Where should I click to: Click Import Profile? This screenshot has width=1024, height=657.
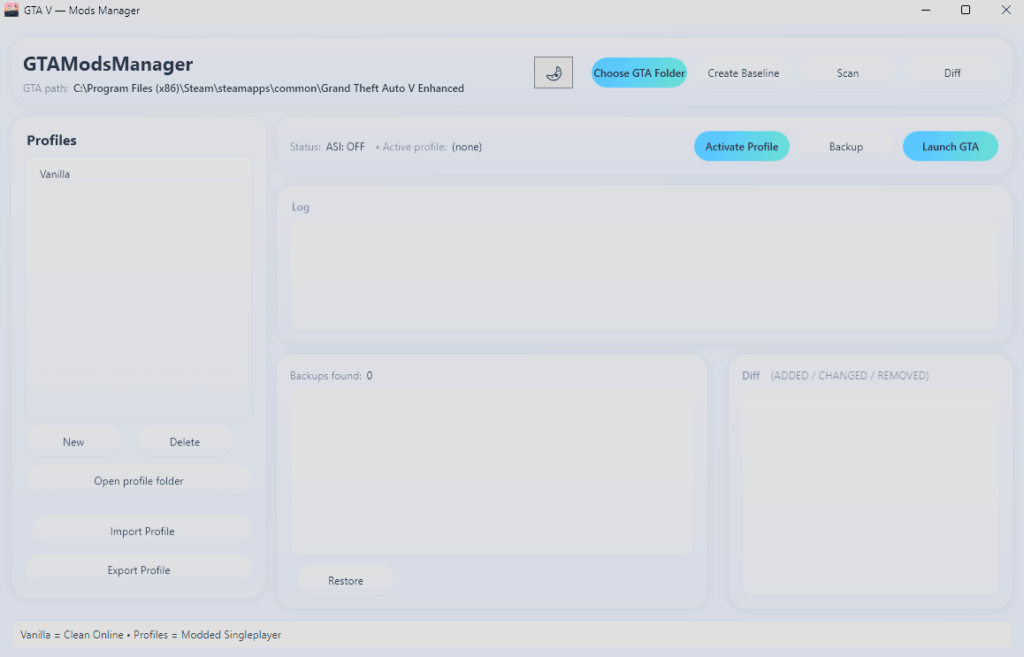tap(142, 532)
